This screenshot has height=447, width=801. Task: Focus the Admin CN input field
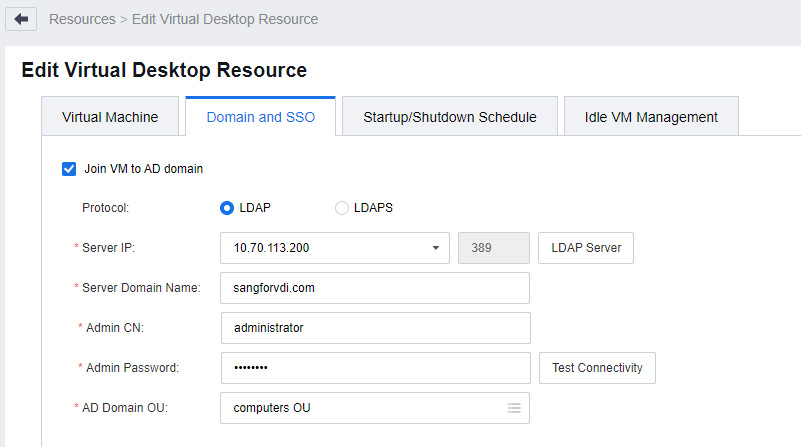(x=375, y=328)
